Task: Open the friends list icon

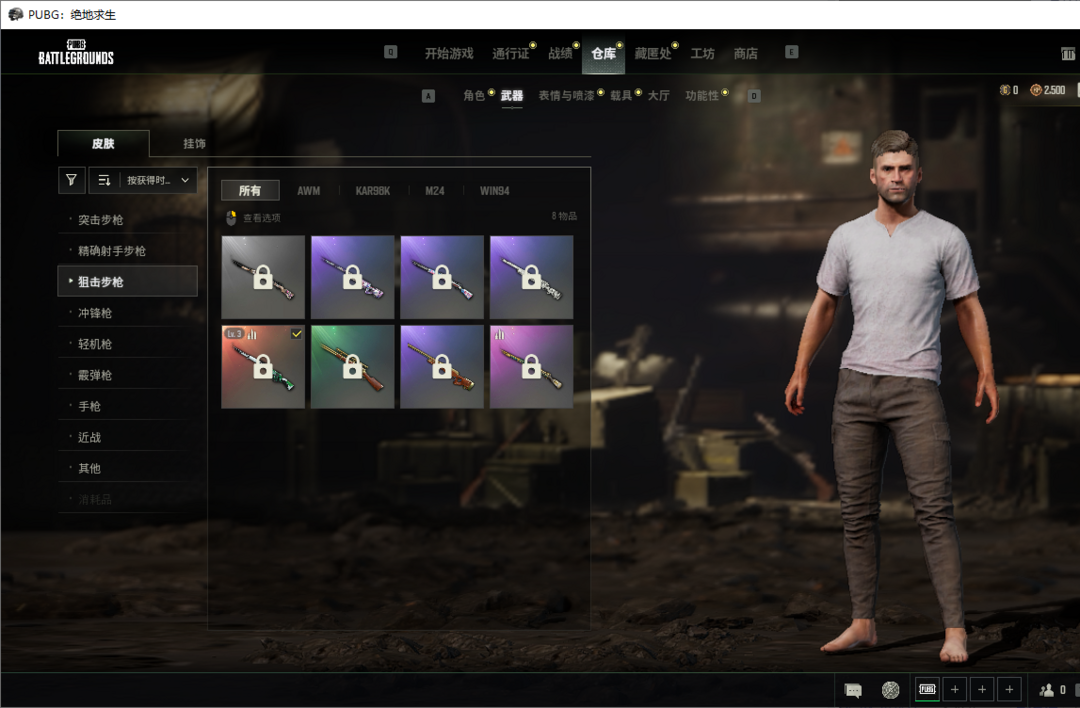Action: tap(1047, 689)
